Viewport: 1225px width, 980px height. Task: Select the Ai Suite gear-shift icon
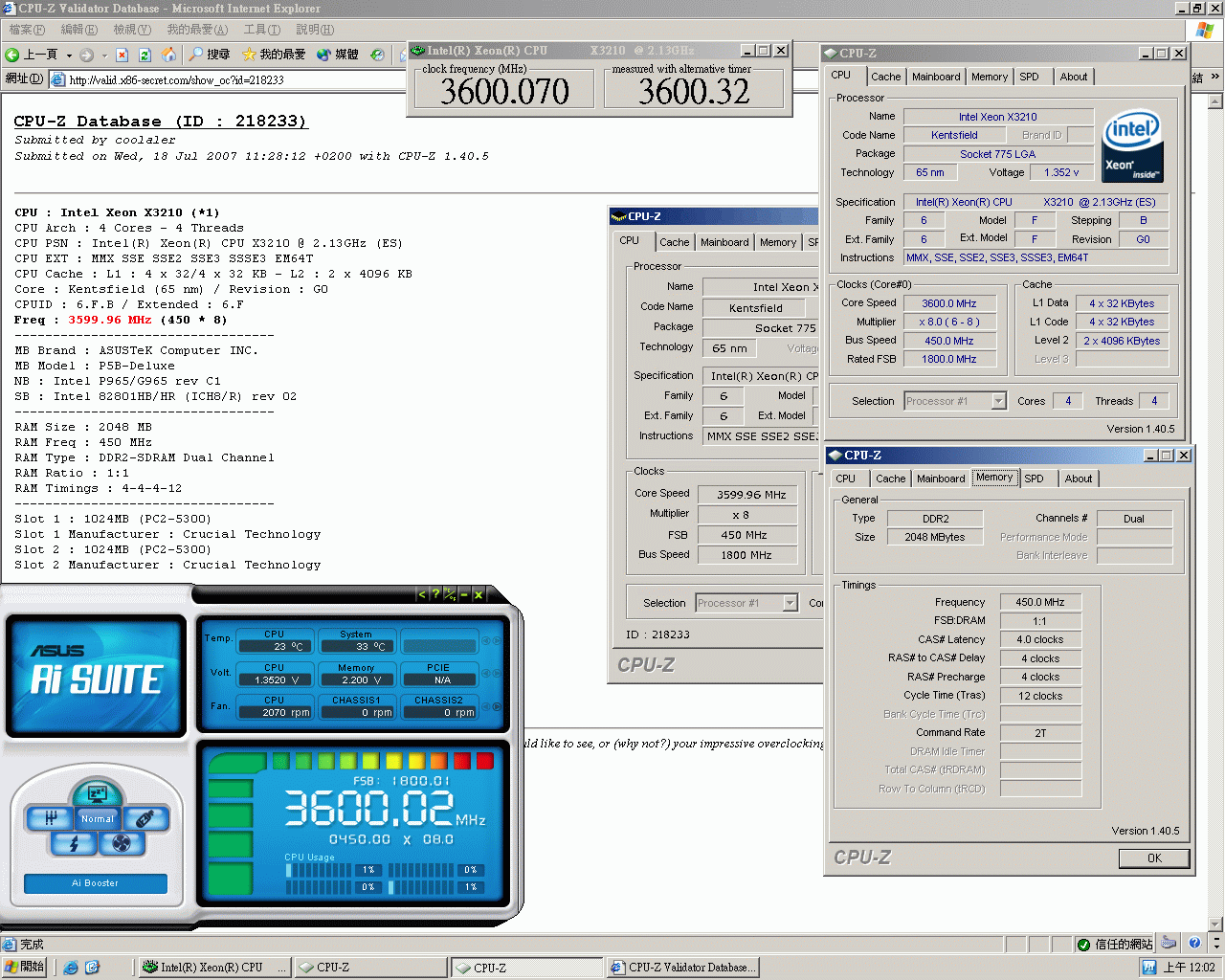50,818
